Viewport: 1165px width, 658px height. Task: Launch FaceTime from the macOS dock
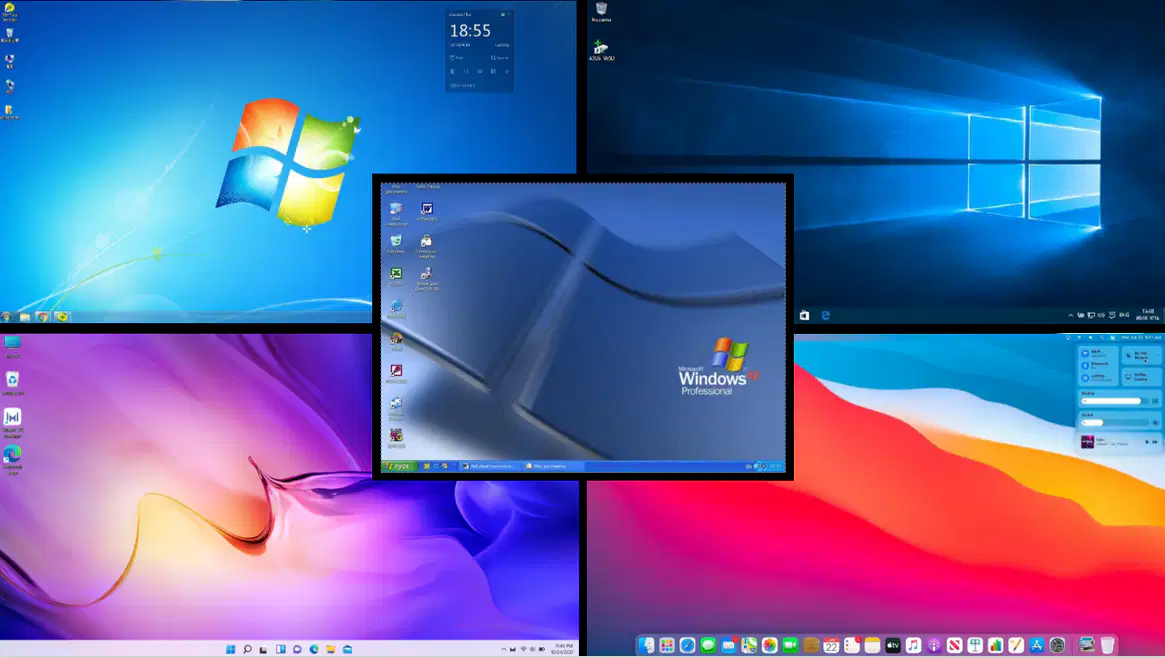pyautogui.click(x=790, y=645)
